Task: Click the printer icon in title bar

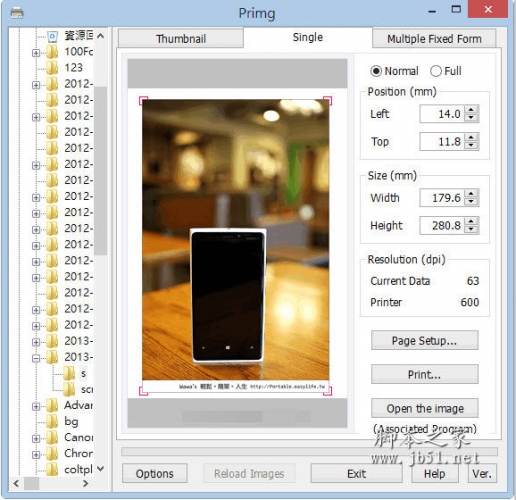Action: (x=17, y=13)
